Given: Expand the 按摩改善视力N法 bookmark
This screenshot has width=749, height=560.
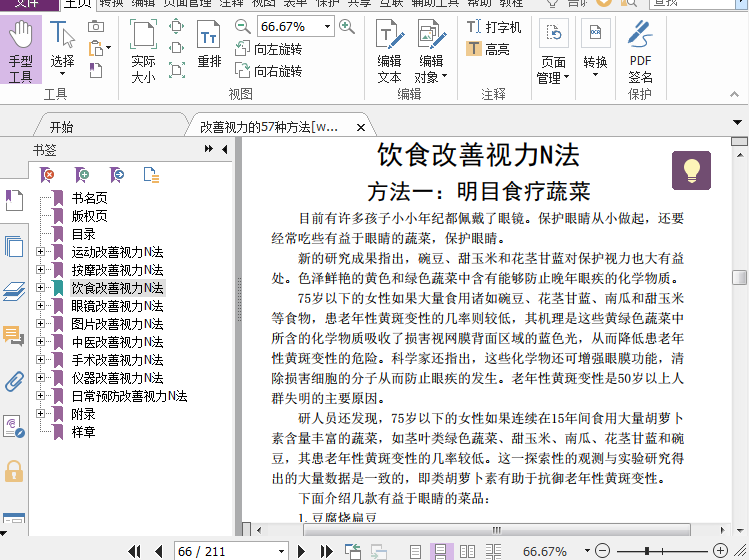Looking at the screenshot, I should (x=41, y=269).
